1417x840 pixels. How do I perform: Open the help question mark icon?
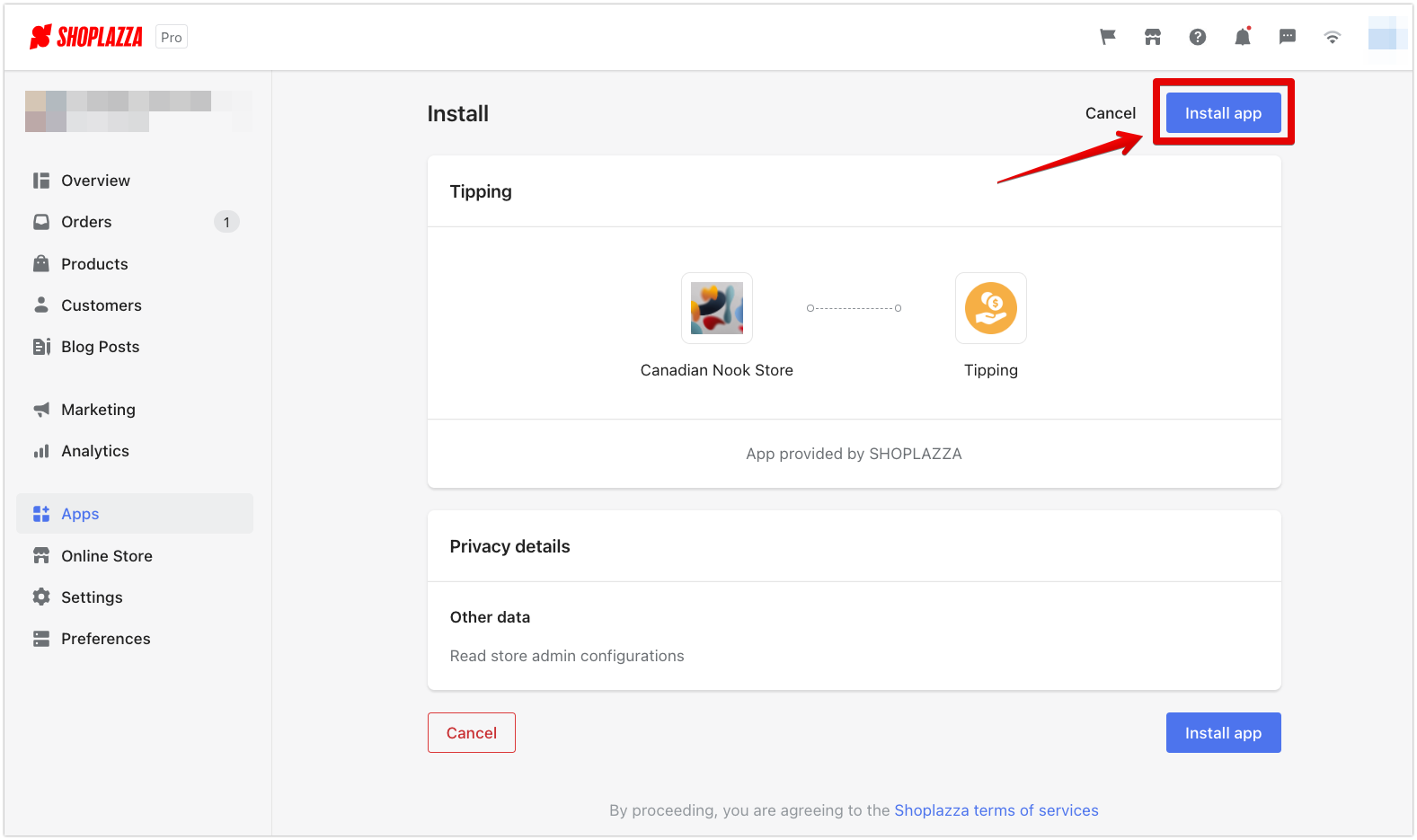[1198, 37]
